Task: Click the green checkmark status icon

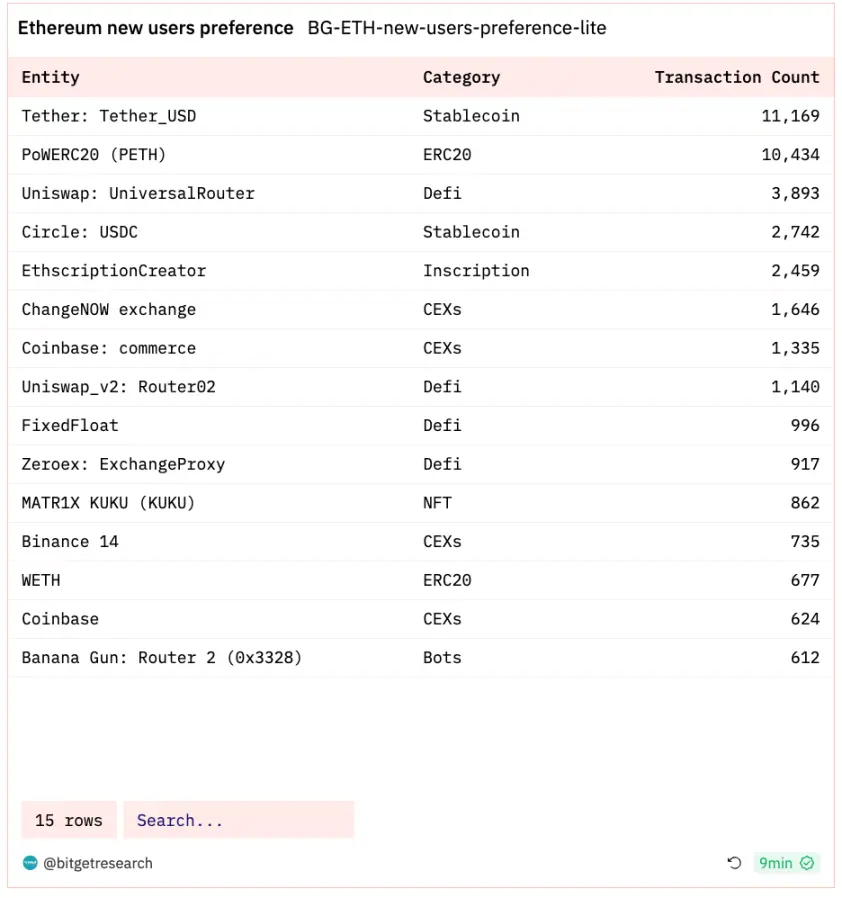Action: pyautogui.click(x=807, y=863)
